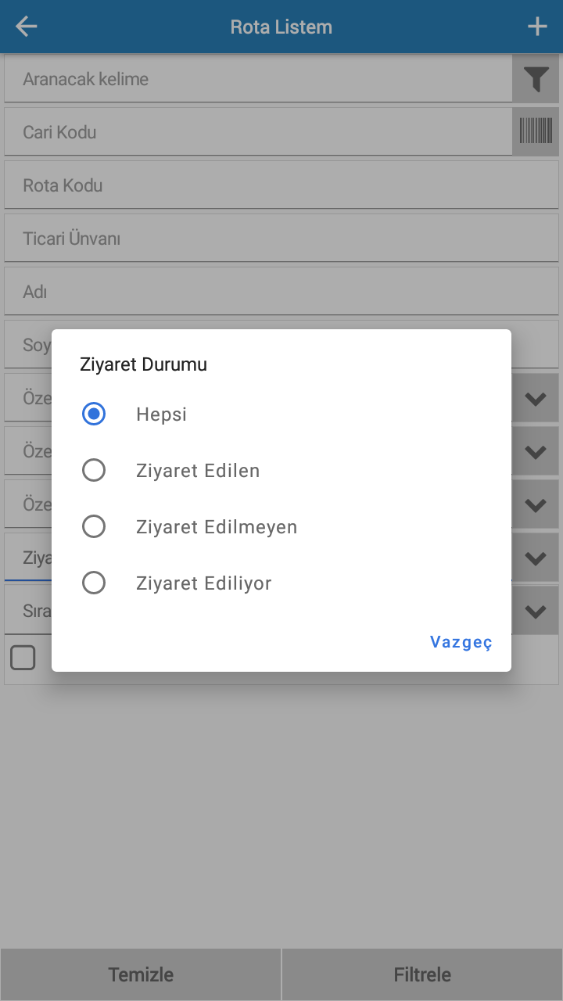Focus the Rota Kodu input field

click(282, 185)
